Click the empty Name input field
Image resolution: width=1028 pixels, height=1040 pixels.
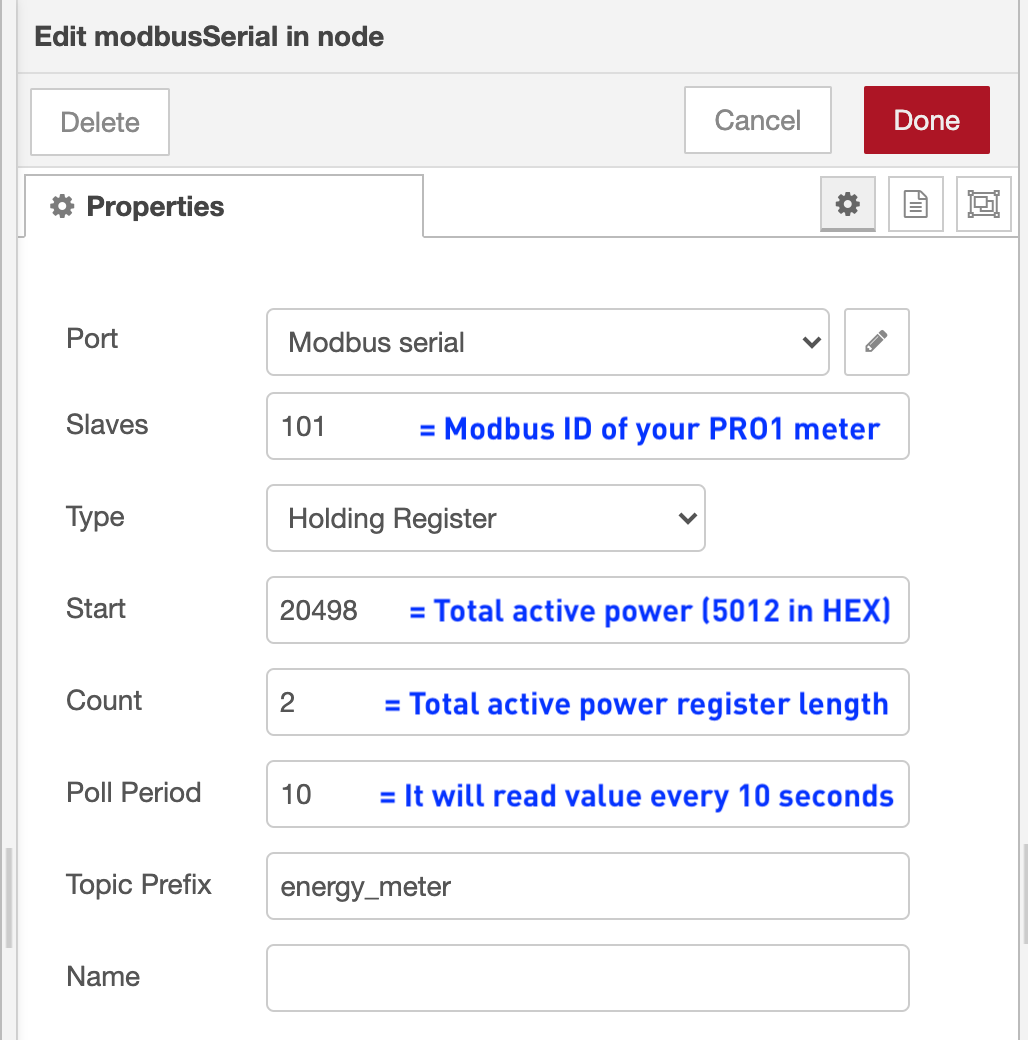[x=587, y=978]
